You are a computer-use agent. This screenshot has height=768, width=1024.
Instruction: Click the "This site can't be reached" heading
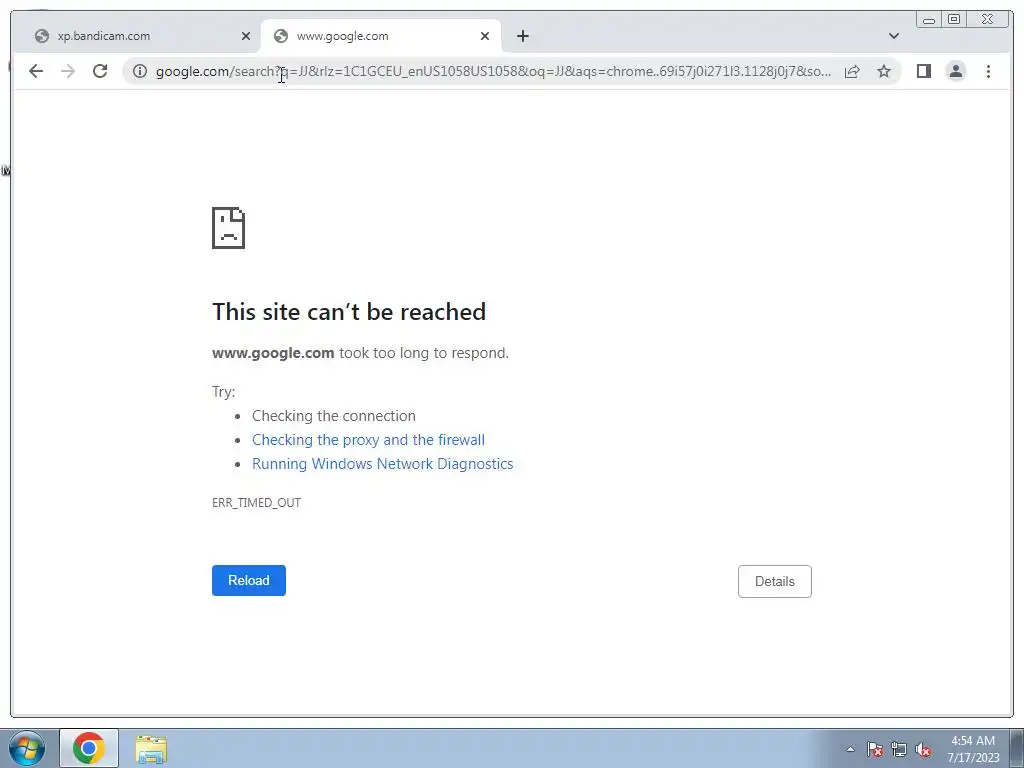[349, 312]
